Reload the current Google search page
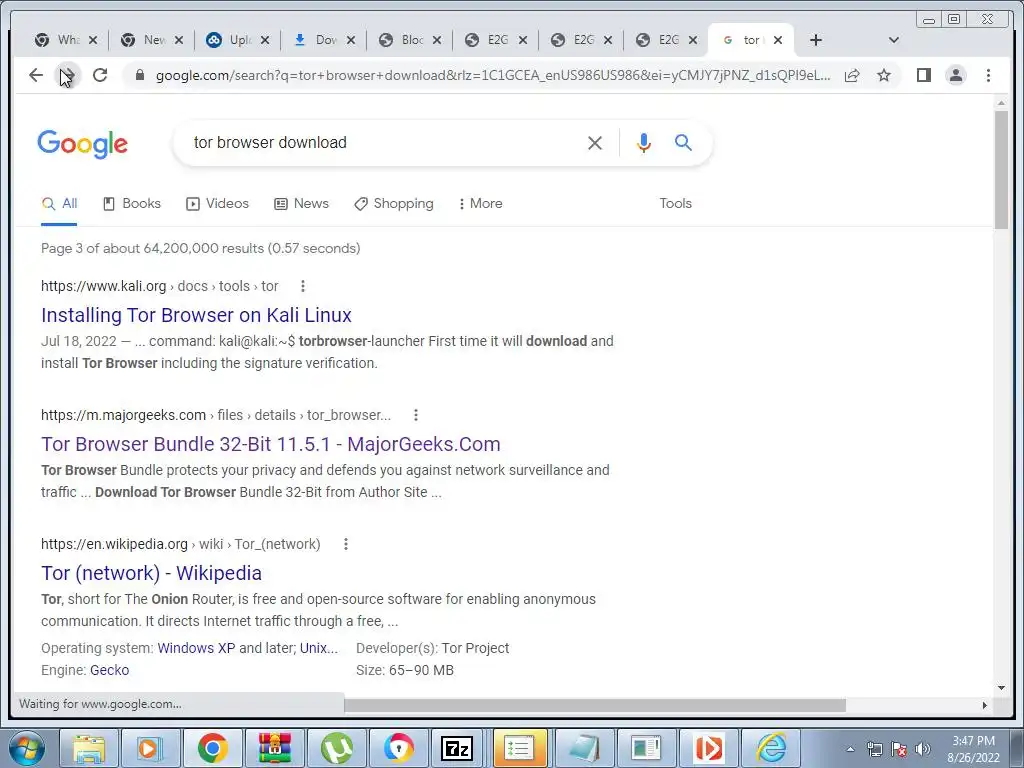Screen dimensions: 1024x768 click(100, 75)
